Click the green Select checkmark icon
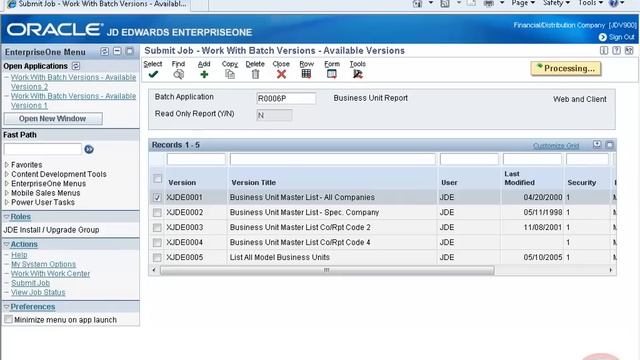This screenshot has height=360, width=640. pos(153,74)
